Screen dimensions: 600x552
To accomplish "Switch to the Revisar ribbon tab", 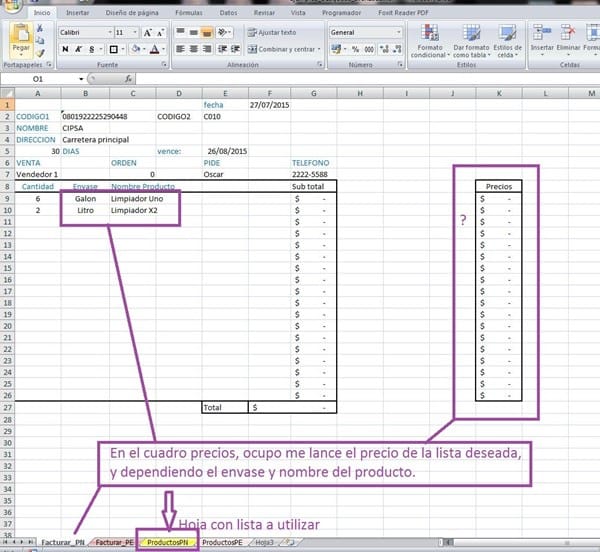I will click(264, 13).
